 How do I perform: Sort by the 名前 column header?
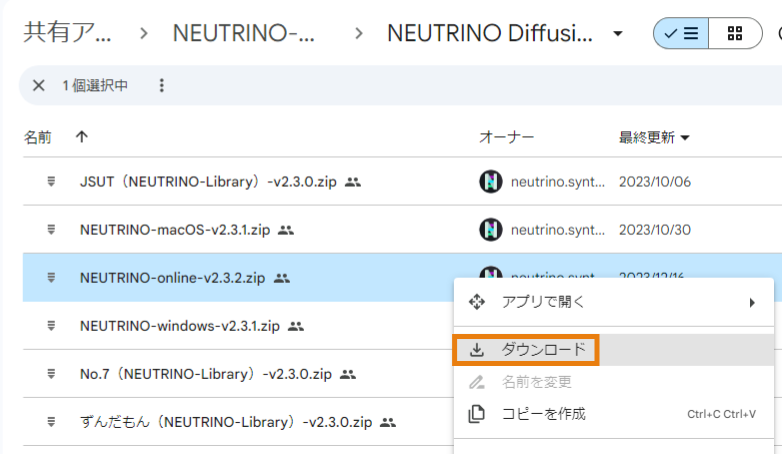pos(37,137)
